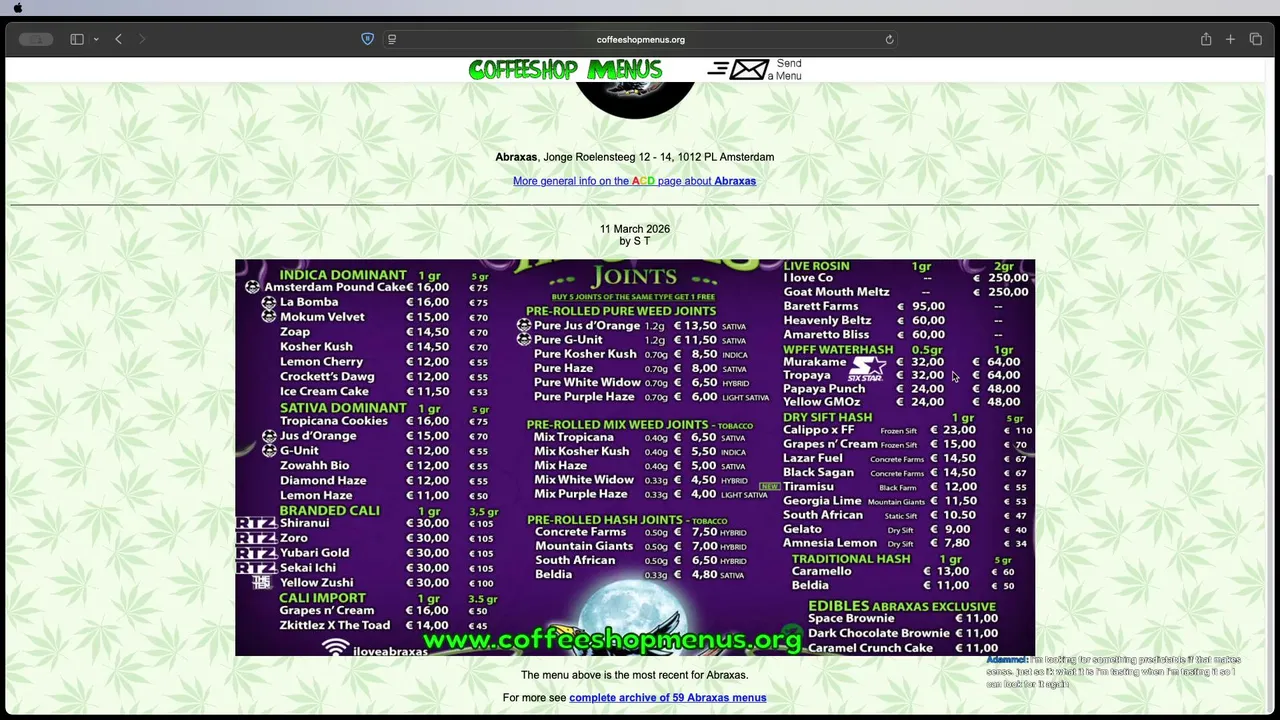Open a new tab with plus button
The height and width of the screenshot is (720, 1280).
click(x=1231, y=39)
